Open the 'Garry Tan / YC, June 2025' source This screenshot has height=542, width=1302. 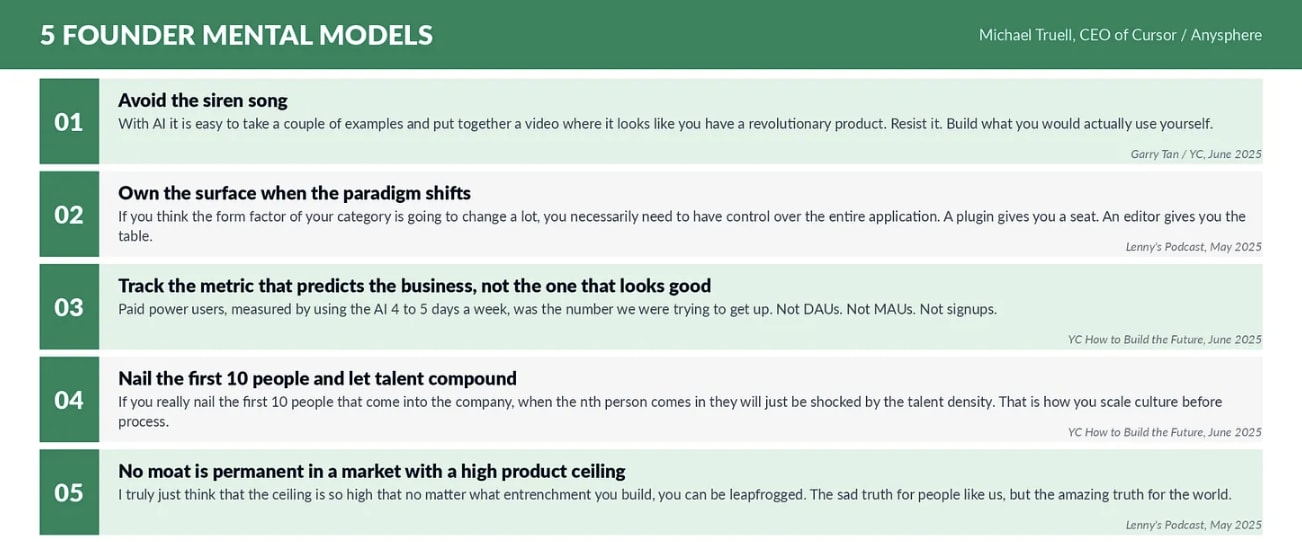pos(1196,154)
